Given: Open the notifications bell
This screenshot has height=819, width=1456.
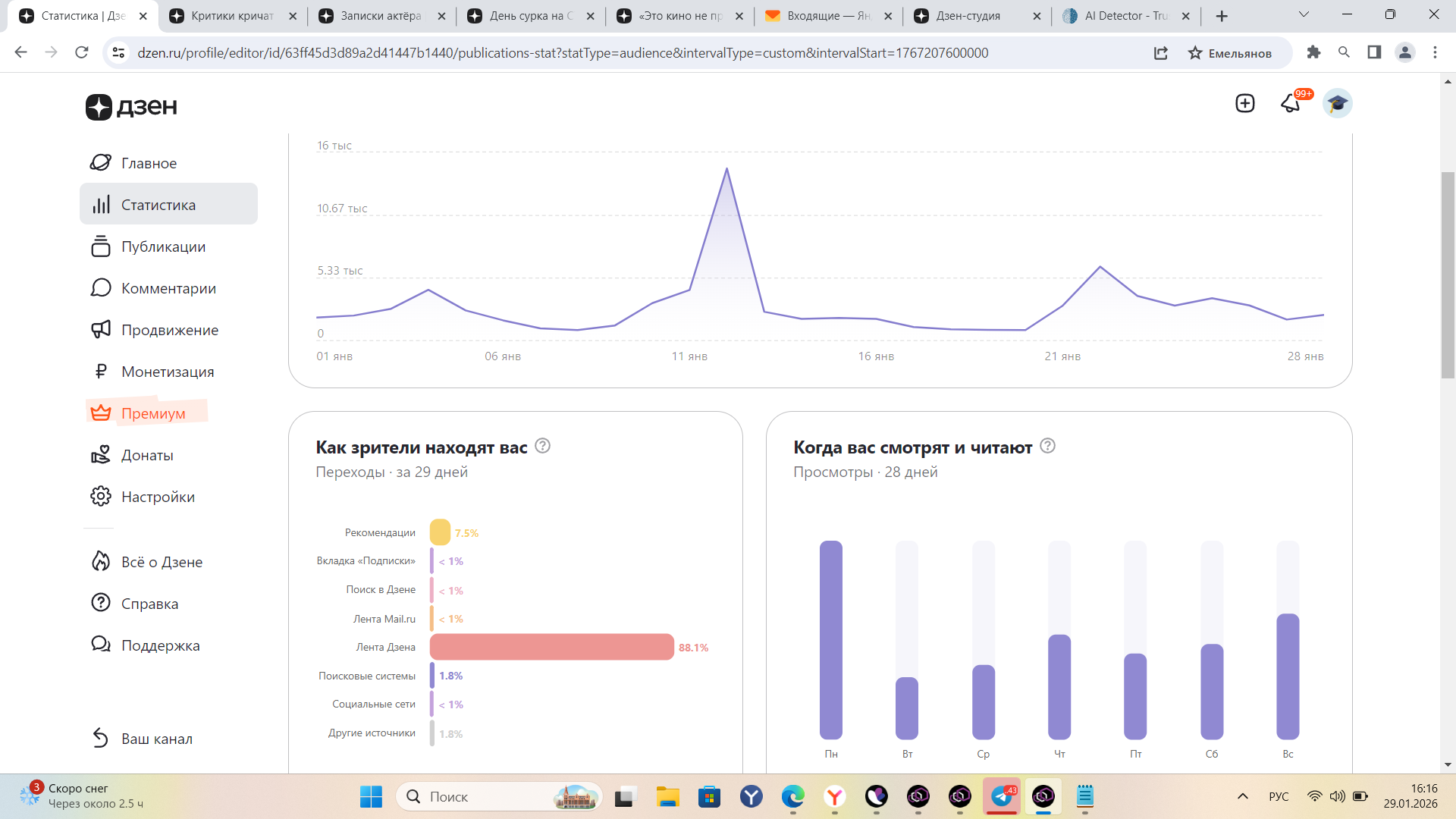Looking at the screenshot, I should (x=1291, y=103).
